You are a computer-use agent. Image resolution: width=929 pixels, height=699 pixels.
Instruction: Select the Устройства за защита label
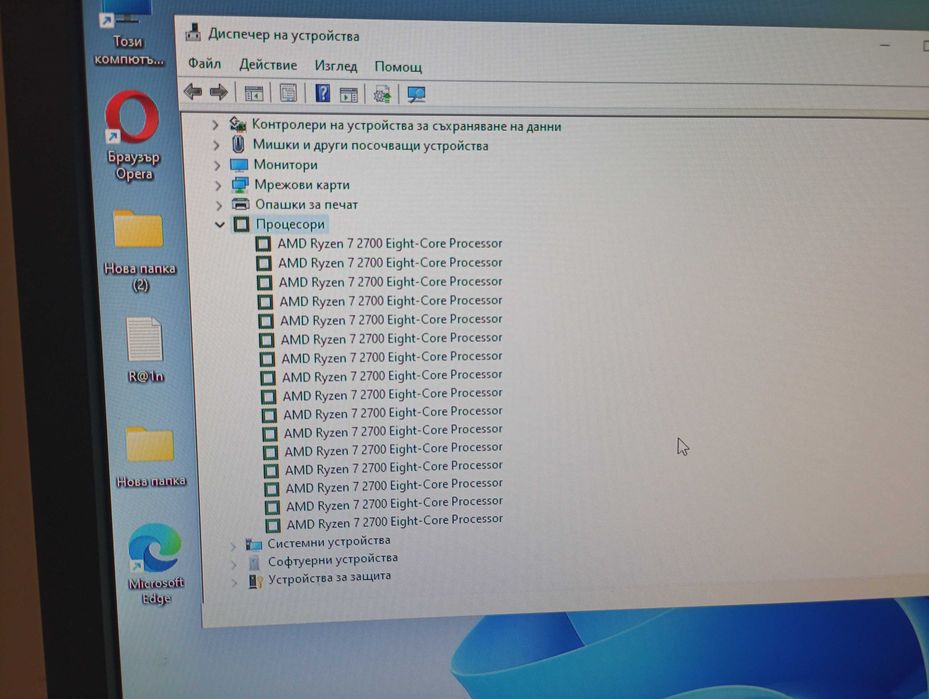329,577
